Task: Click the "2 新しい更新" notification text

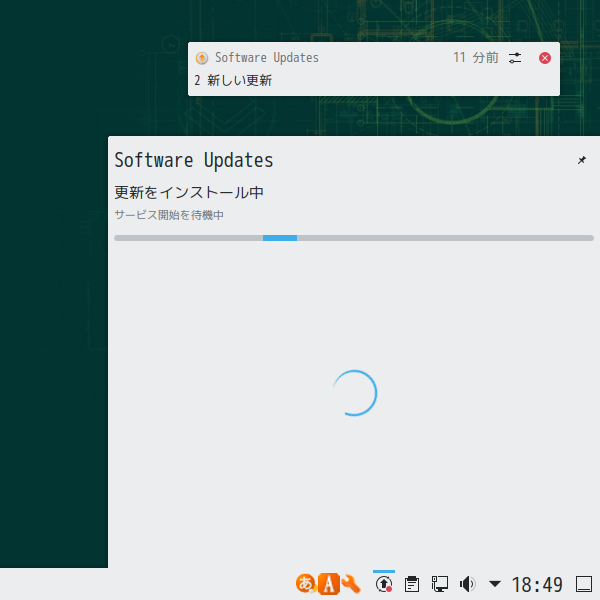Action: [x=233, y=80]
